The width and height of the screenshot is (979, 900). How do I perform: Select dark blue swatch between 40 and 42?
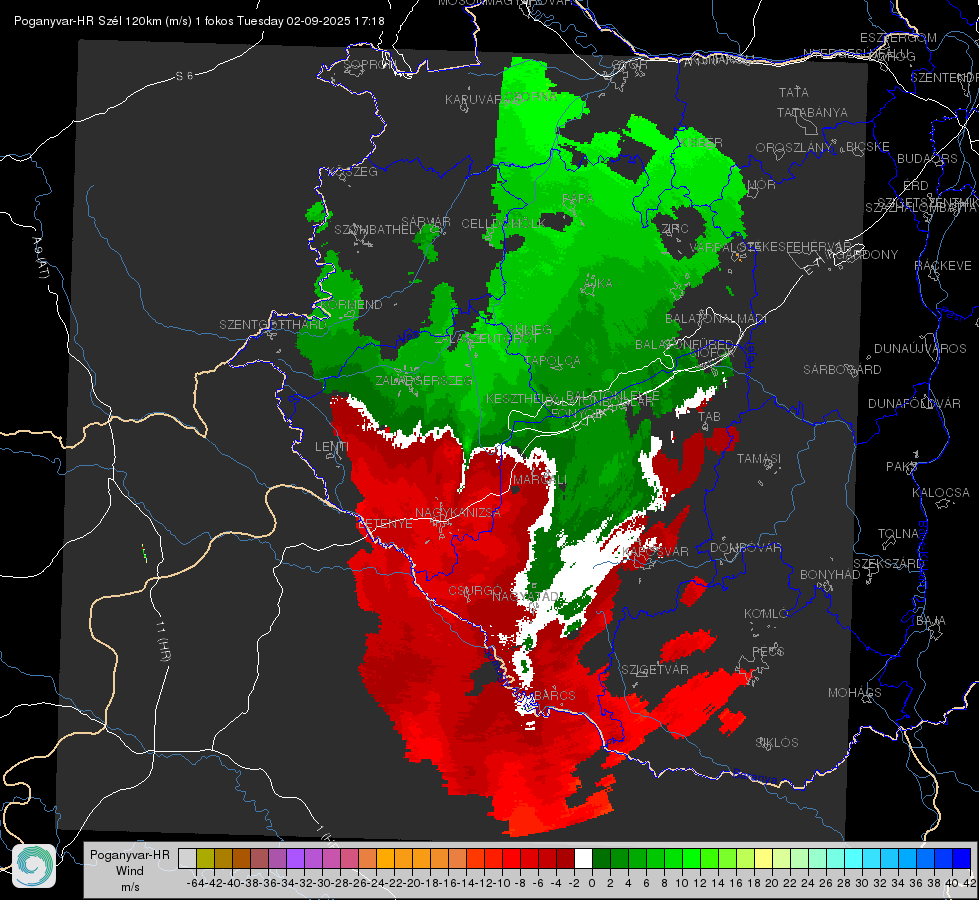(962, 858)
